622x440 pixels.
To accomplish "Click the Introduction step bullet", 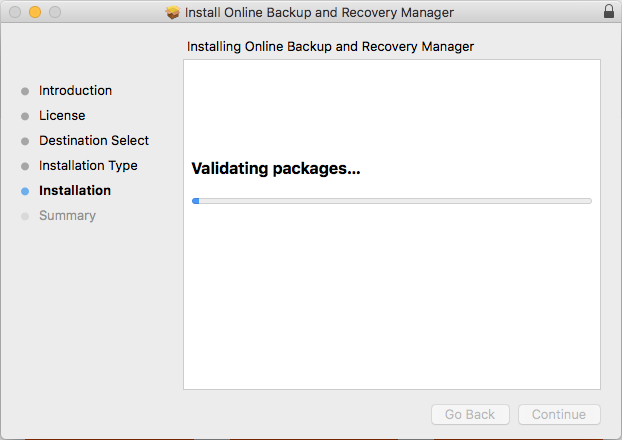I will click(x=25, y=91).
